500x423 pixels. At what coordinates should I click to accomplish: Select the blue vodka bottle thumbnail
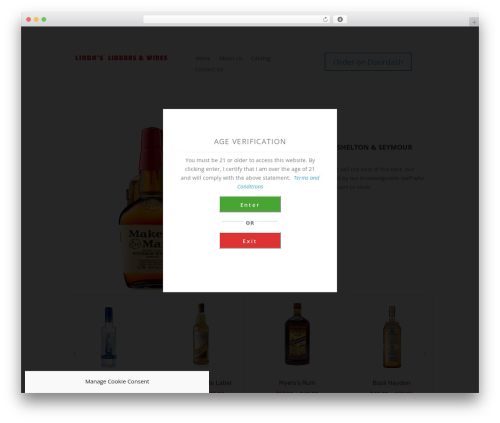(108, 337)
